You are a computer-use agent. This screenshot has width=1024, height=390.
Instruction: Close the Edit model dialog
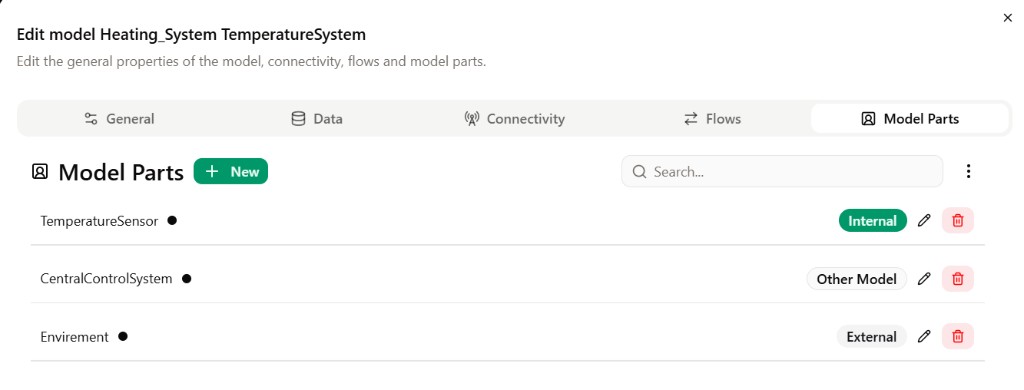pos(1007,18)
